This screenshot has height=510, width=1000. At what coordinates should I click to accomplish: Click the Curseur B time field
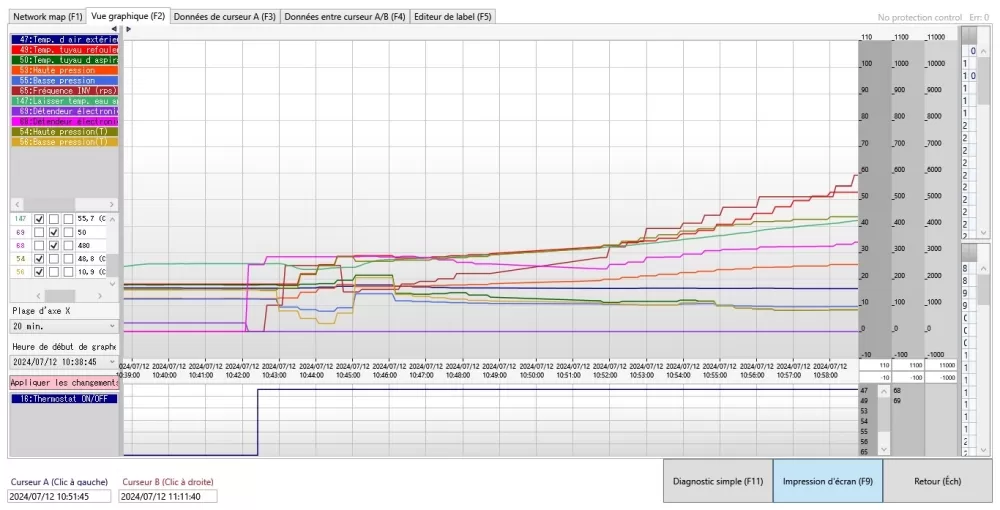[168, 497]
